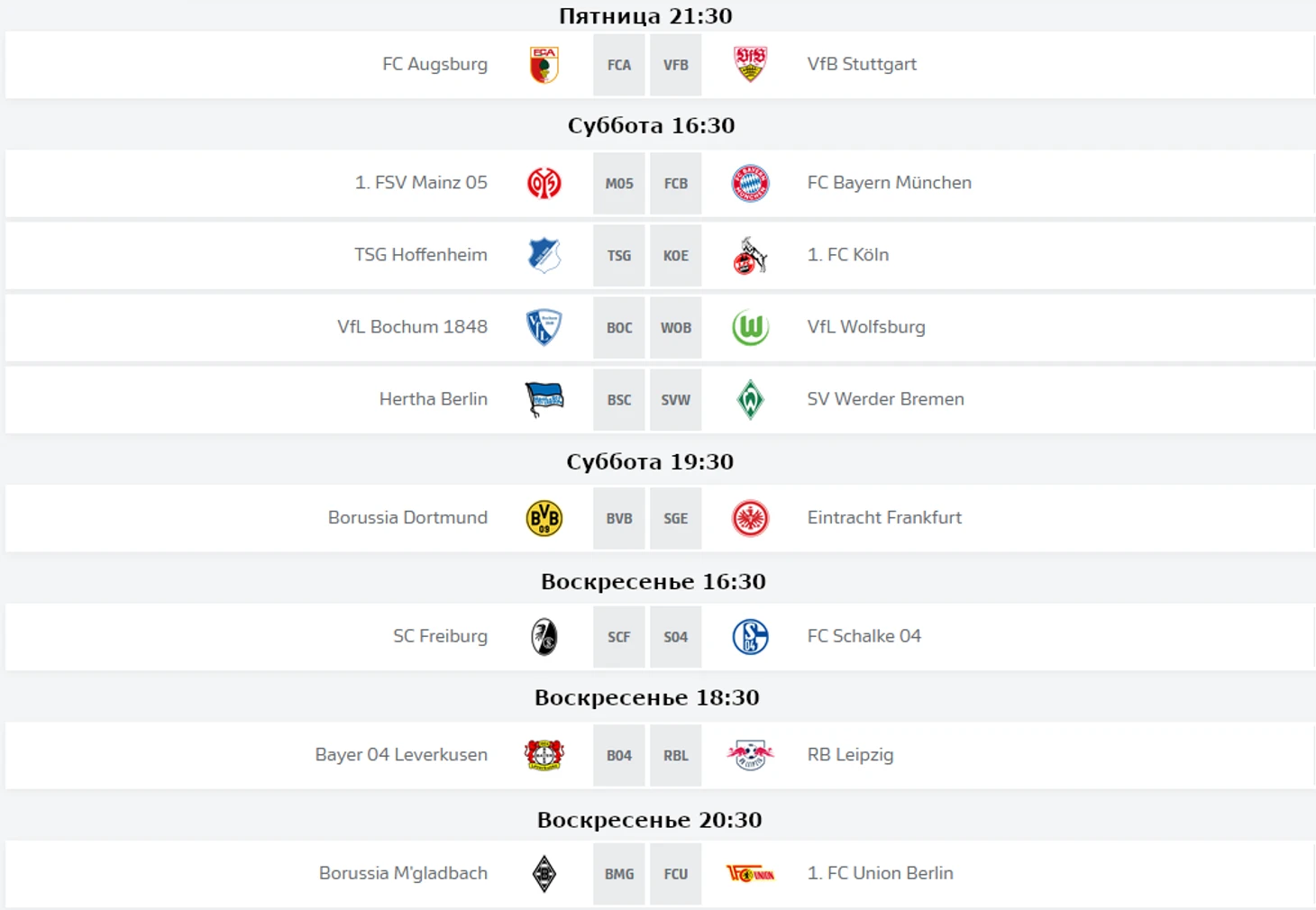The width and height of the screenshot is (1316, 910).
Task: Select the FC Bayern München logo
Action: [750, 183]
